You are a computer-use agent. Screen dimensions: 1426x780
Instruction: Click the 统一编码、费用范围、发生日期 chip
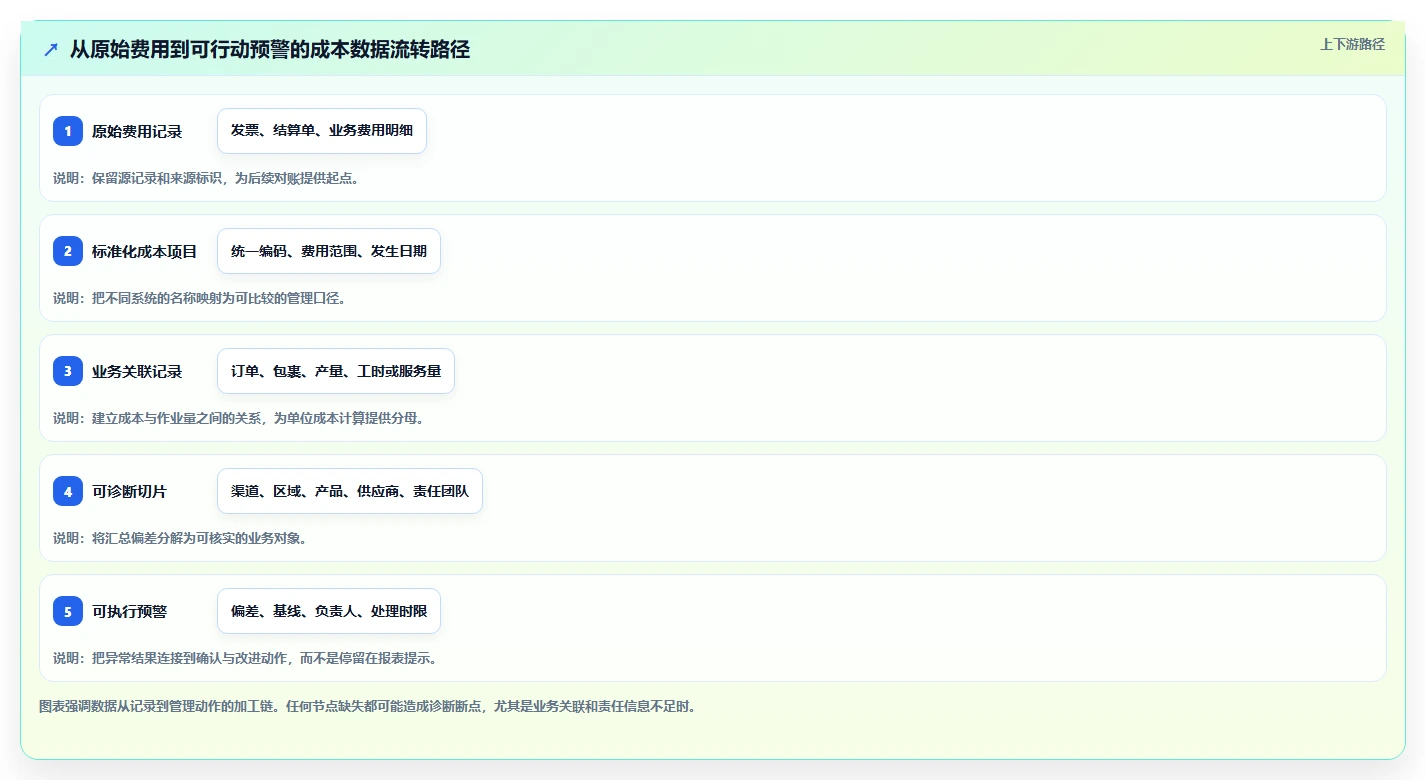click(x=329, y=251)
